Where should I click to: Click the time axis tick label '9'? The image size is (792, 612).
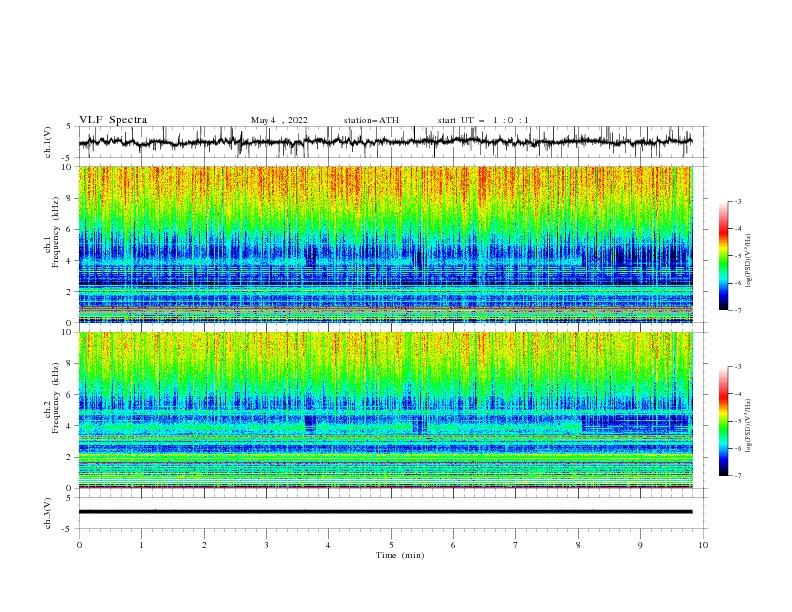click(640, 545)
